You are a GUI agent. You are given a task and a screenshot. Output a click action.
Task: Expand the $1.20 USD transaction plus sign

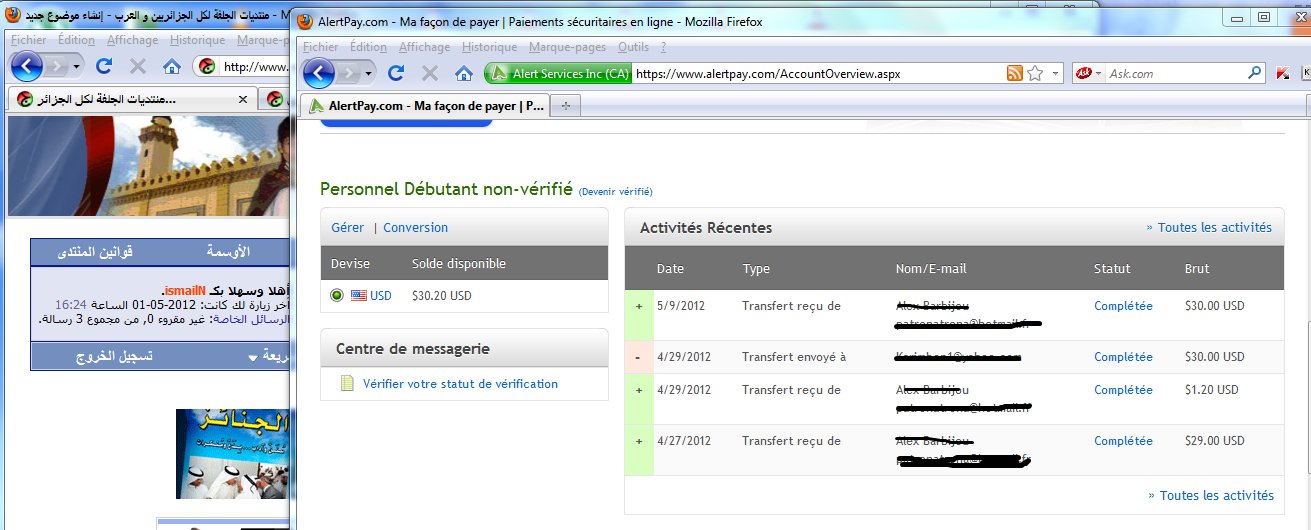pos(639,390)
